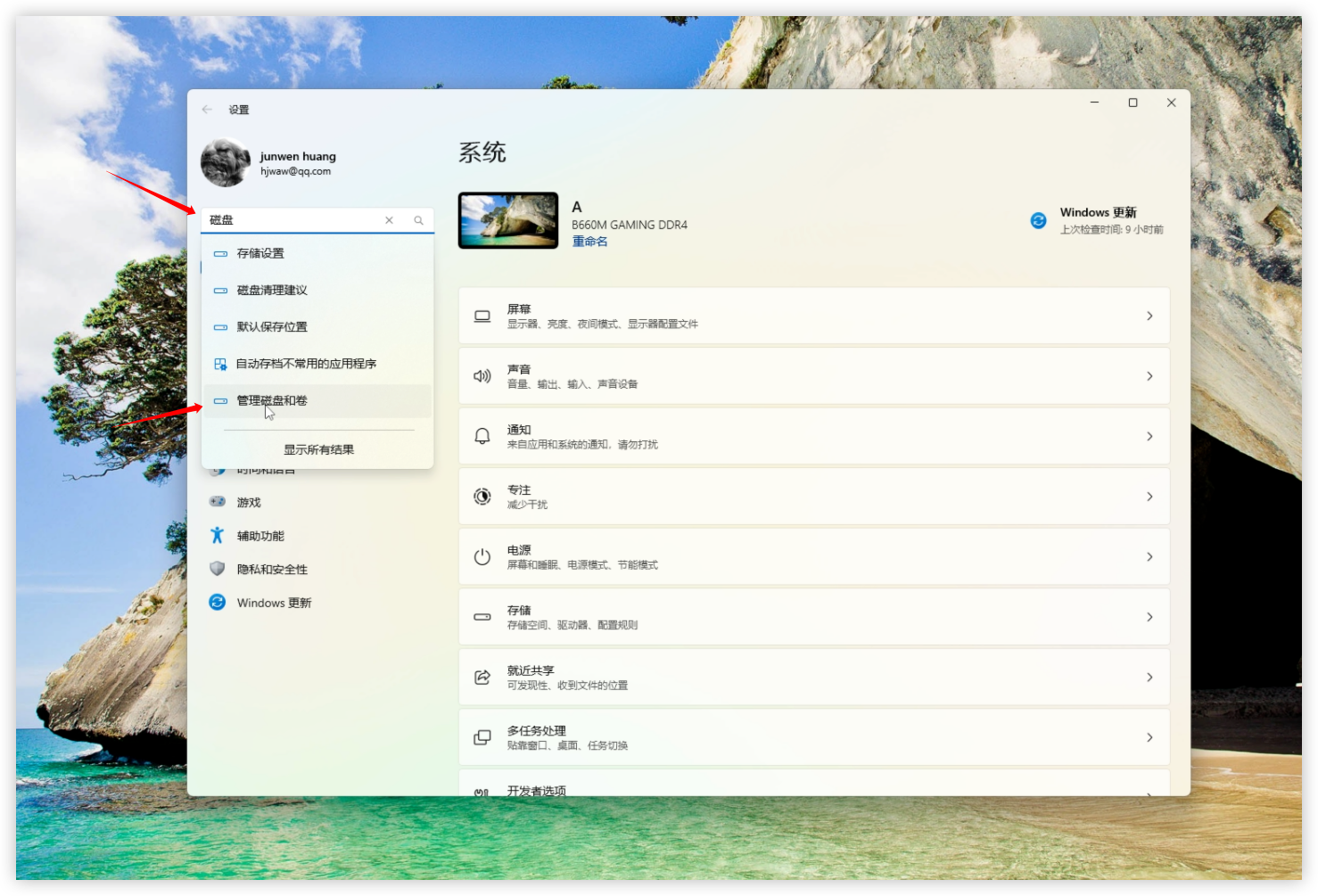This screenshot has width=1318, height=896.
Task: Click the 重命名 link
Action: pos(589,242)
